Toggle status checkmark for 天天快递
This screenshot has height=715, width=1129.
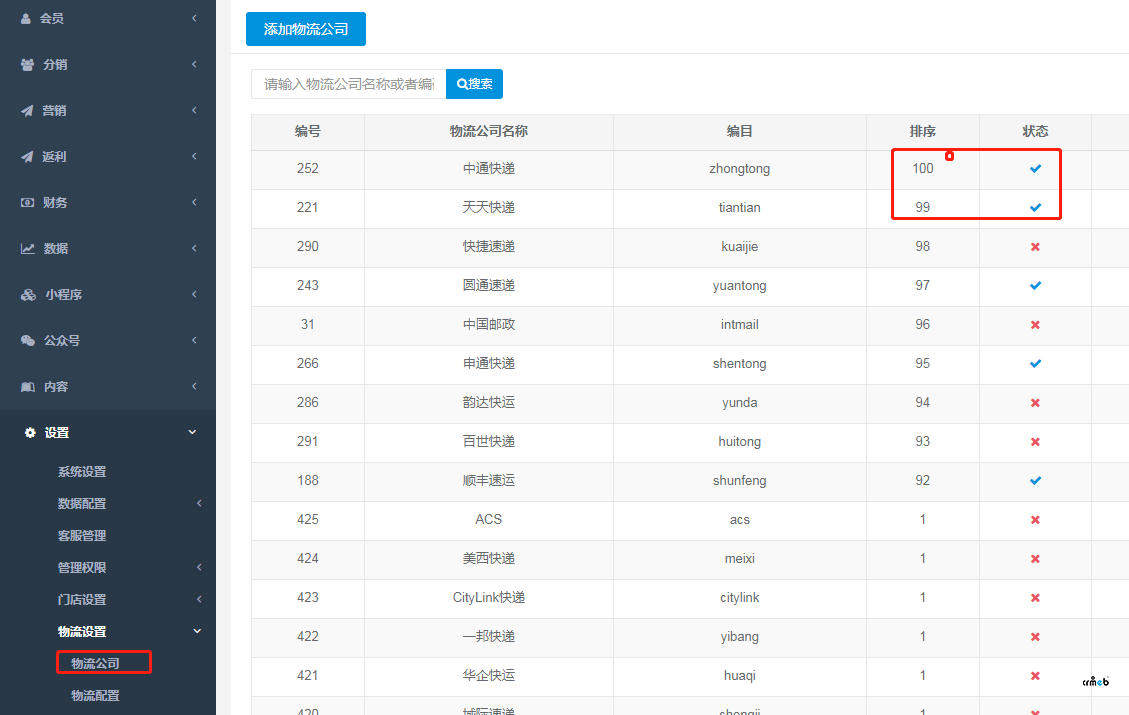tap(1035, 207)
